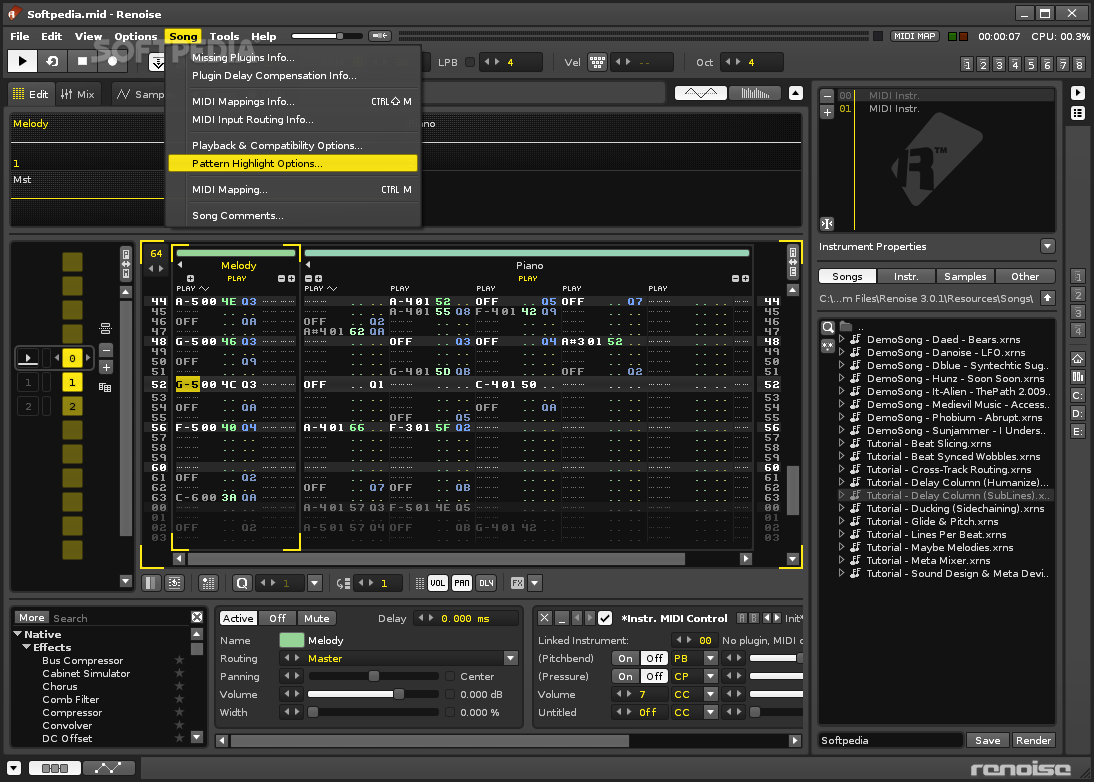1094x782 pixels.
Task: Expand Tutorial - Glide & Pitch.xrns
Action: pos(841,521)
